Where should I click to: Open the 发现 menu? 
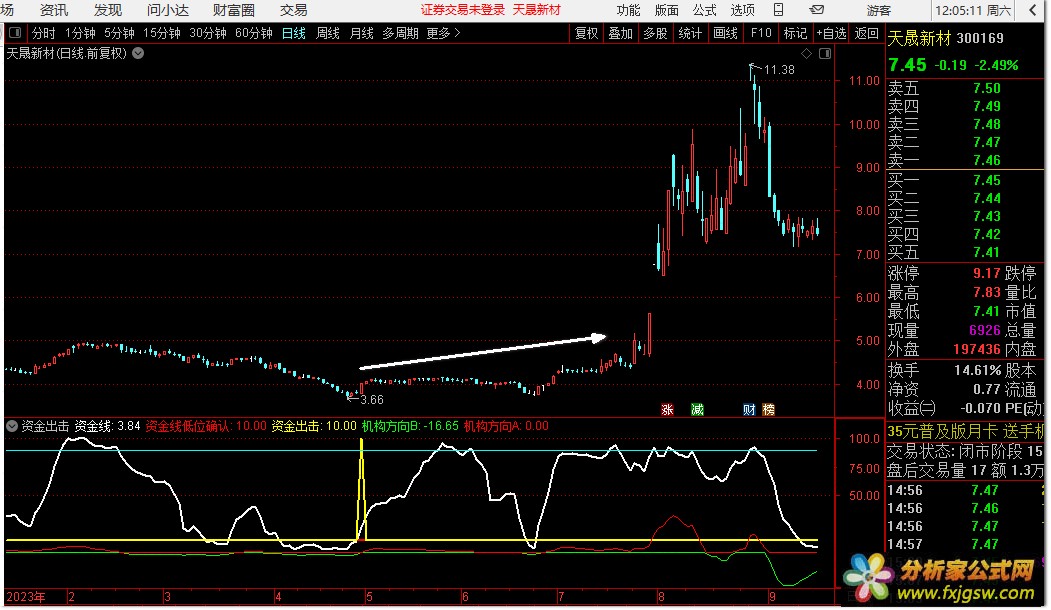[108, 10]
